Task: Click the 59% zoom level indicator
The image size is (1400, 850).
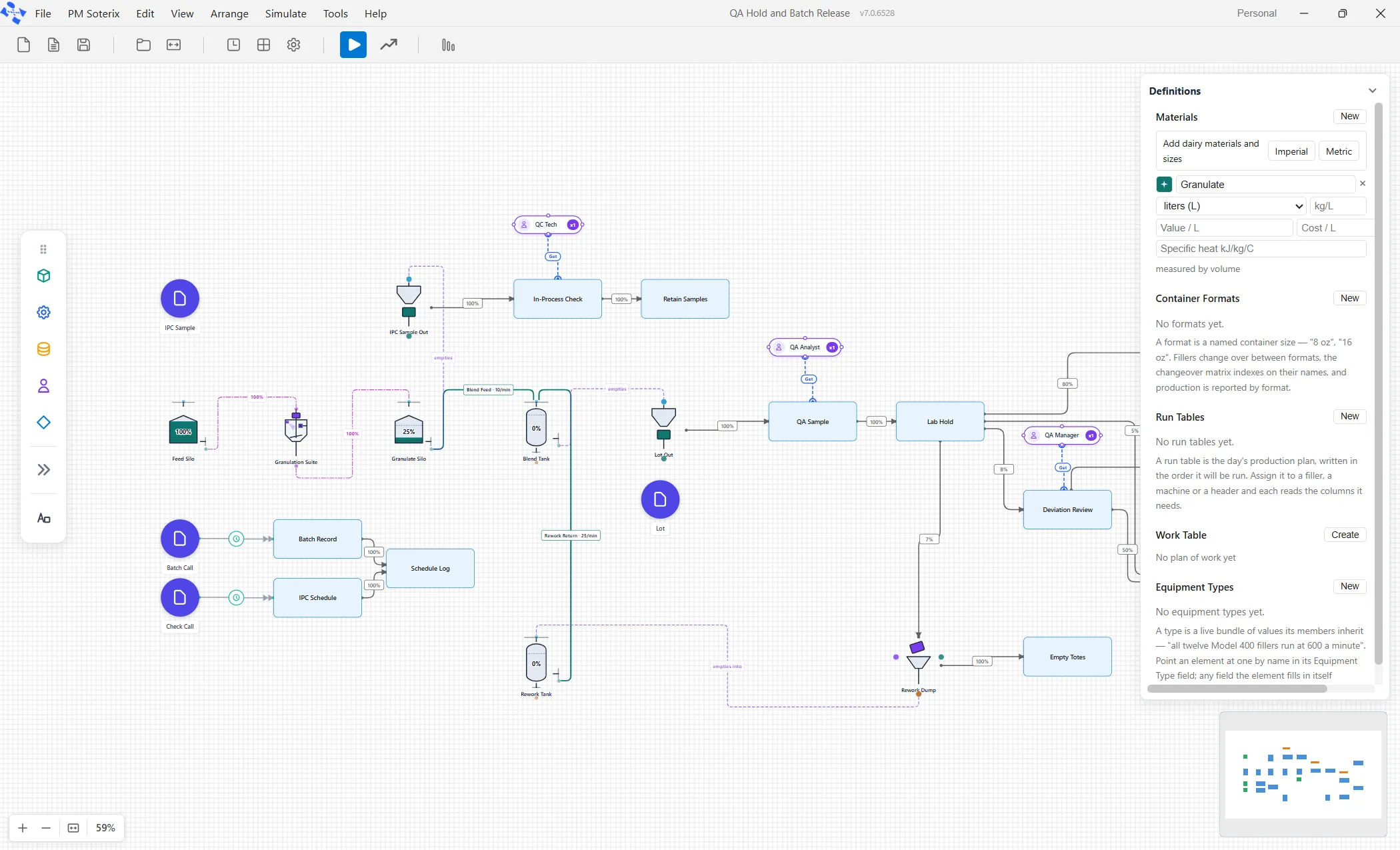Action: point(105,828)
